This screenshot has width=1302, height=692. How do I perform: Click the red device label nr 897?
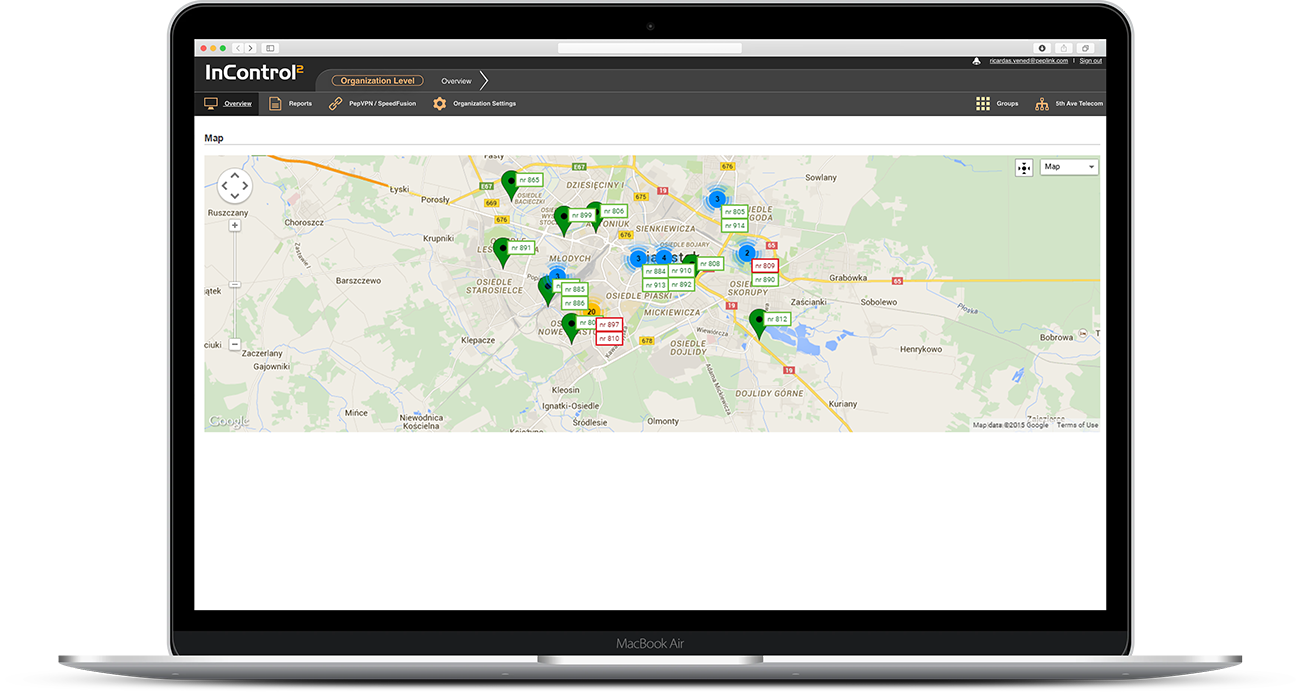coord(609,325)
